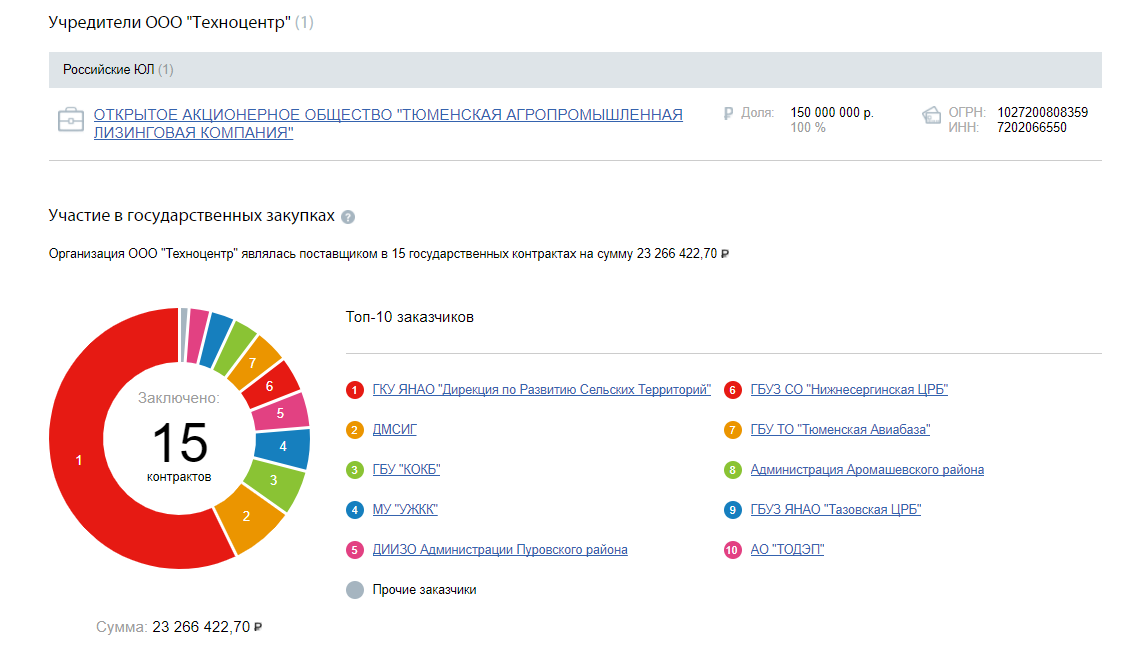Select pink donut segment labeled 5
Image resolution: width=1135 pixels, height=657 pixels.
tap(280, 413)
